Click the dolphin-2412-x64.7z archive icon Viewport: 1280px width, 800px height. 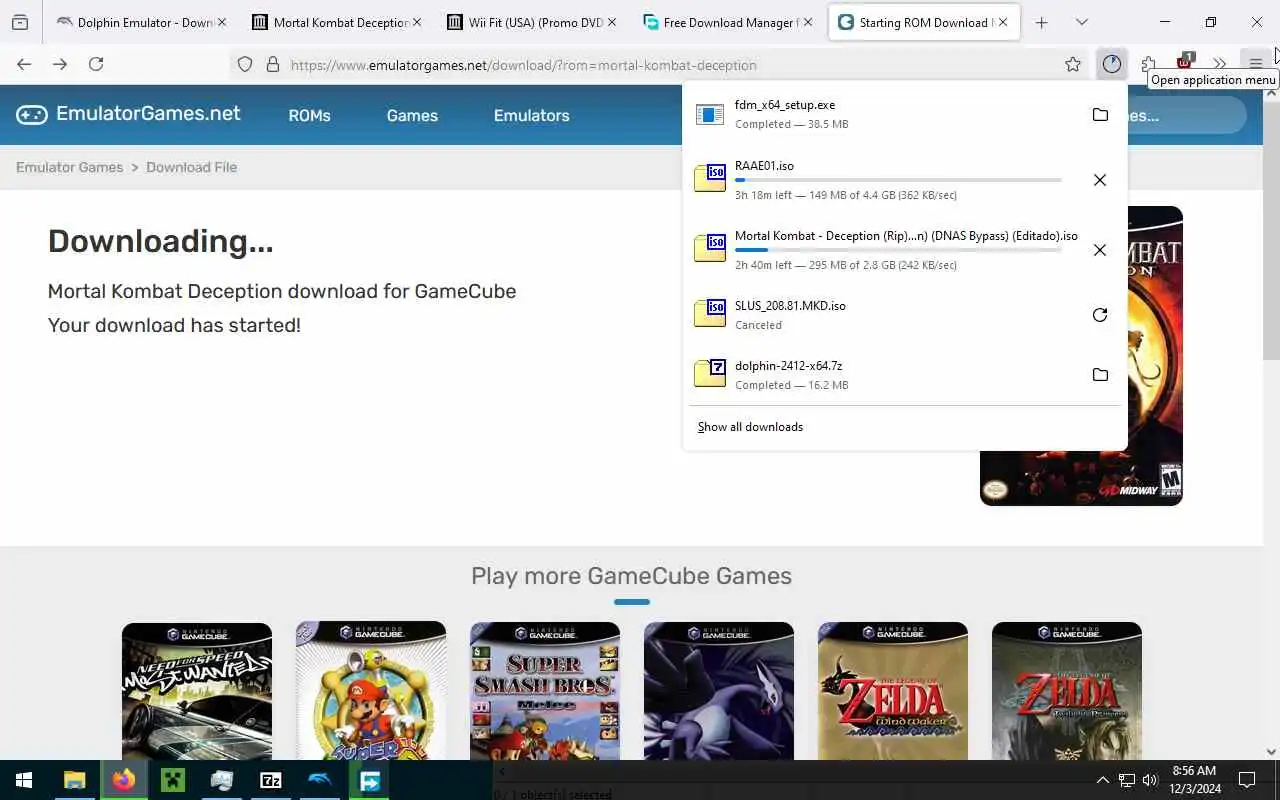pos(710,374)
